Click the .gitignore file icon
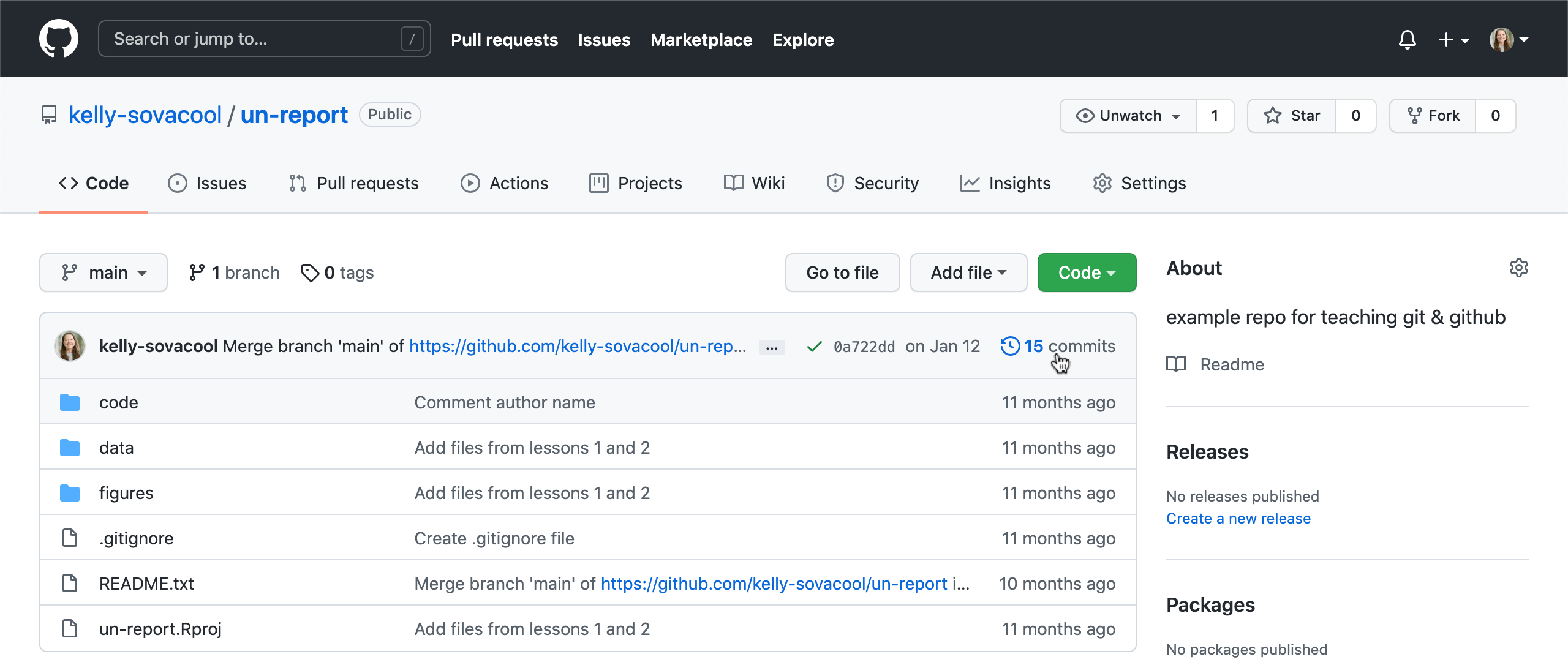 70,538
